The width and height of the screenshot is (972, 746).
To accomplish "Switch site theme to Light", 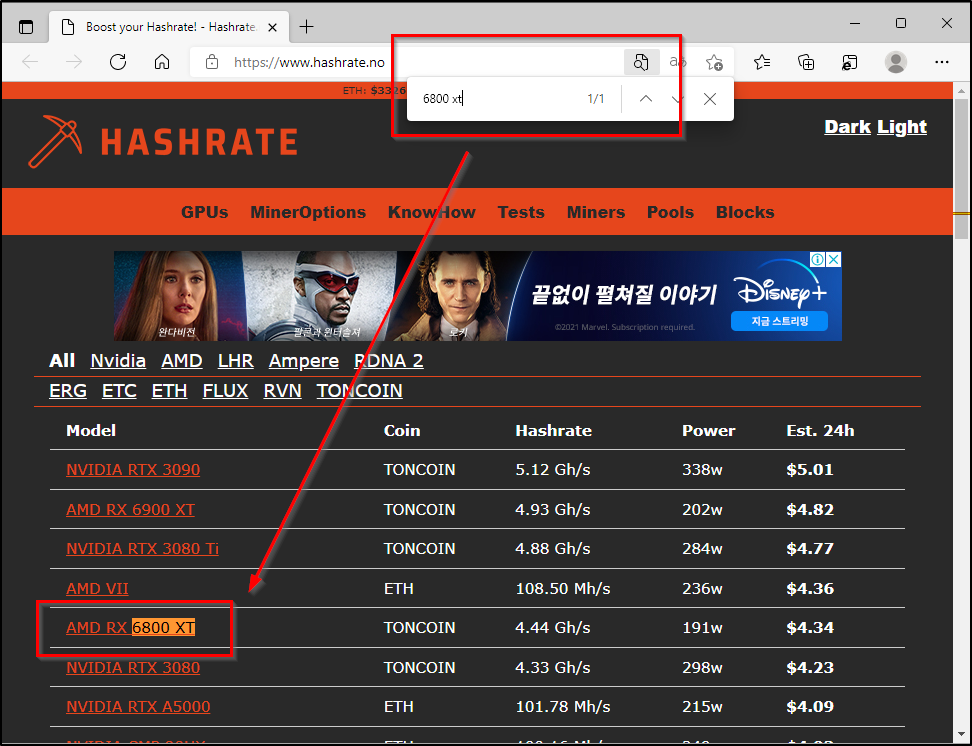I will 901,127.
